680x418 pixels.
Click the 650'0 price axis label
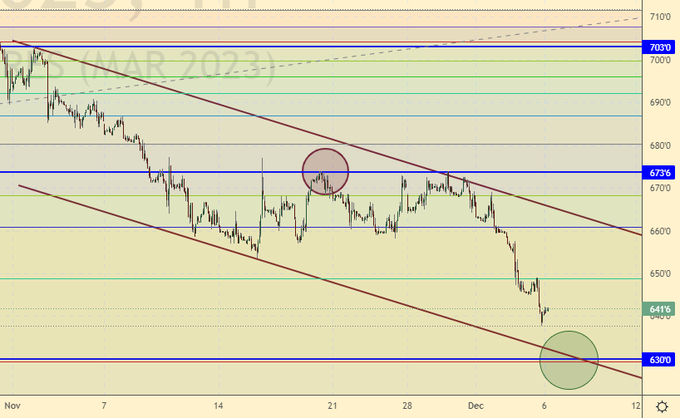pos(660,273)
